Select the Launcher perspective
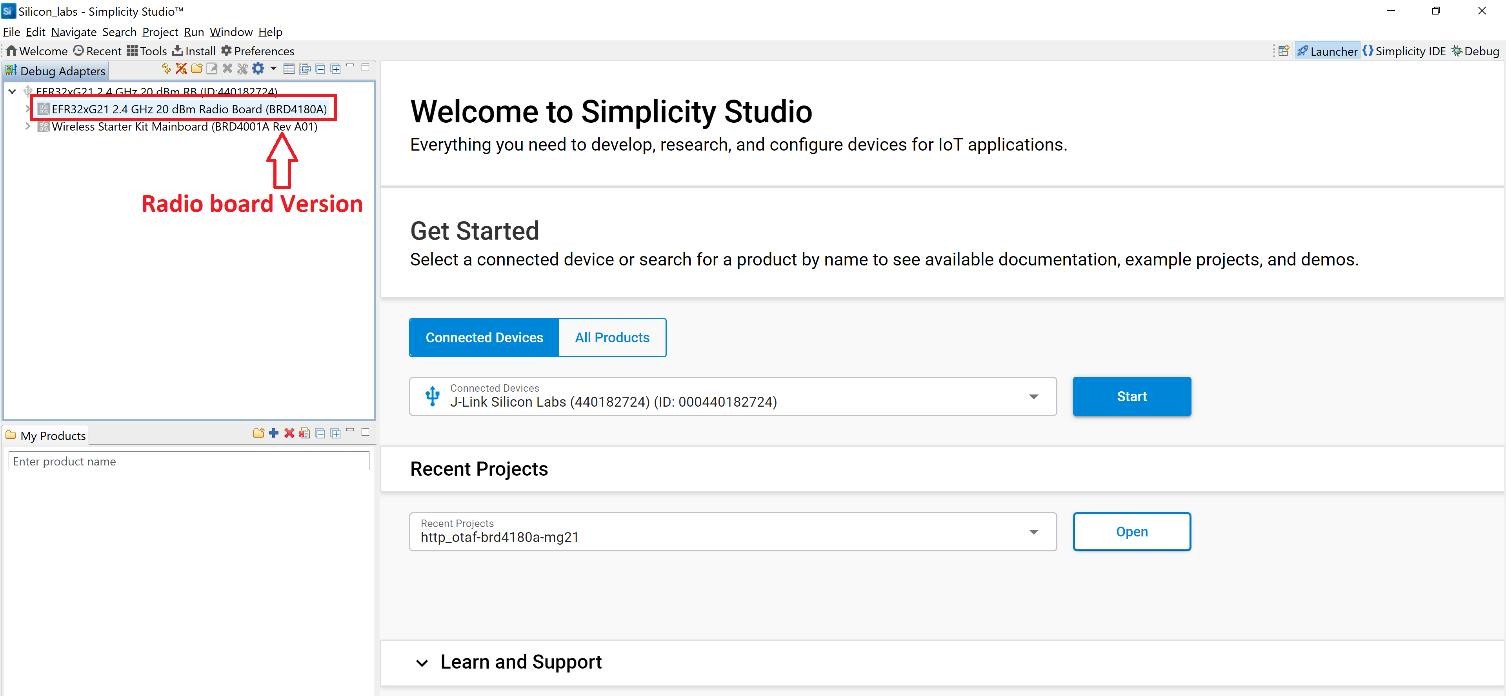The width and height of the screenshot is (1506, 696). (x=1327, y=51)
